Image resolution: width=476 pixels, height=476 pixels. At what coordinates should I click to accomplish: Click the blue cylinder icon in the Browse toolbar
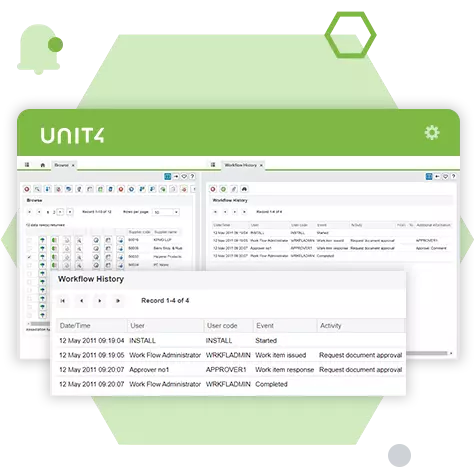111,189
